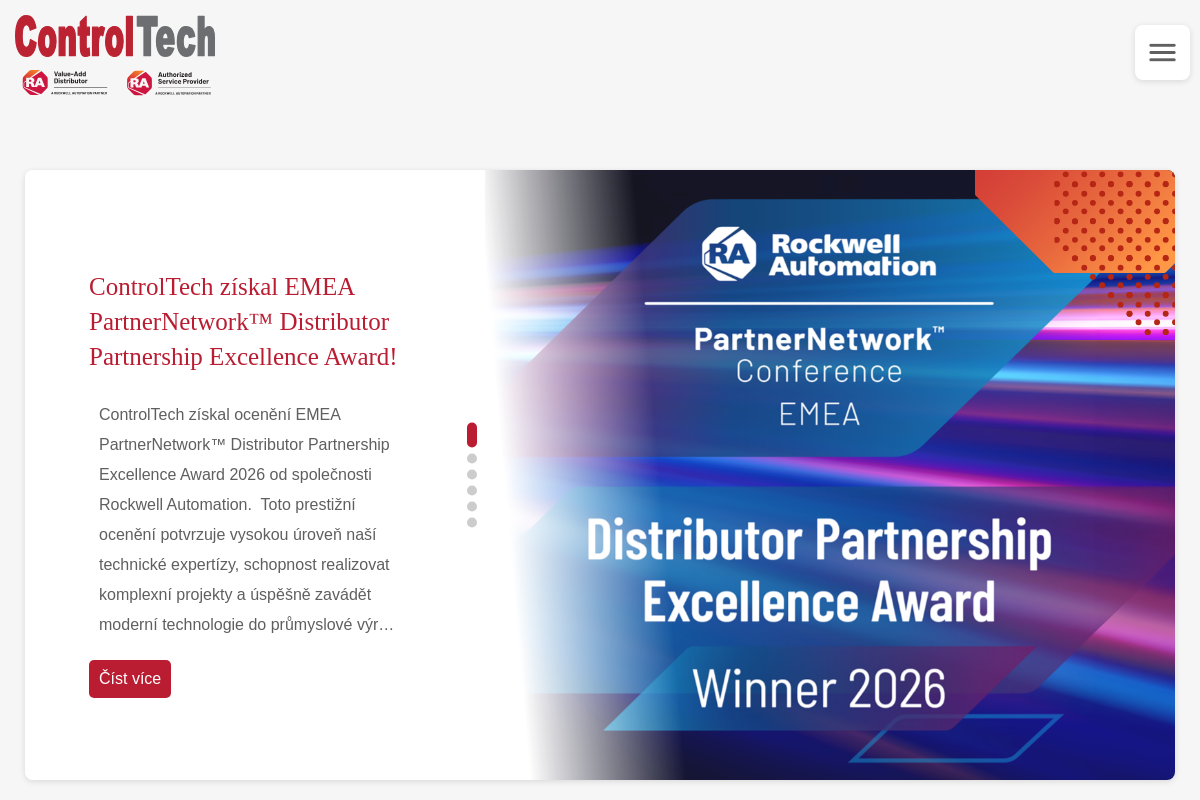Viewport: 1200px width, 800px height.
Task: Click the Value-Add Distributor RA badge
Action: click(65, 82)
